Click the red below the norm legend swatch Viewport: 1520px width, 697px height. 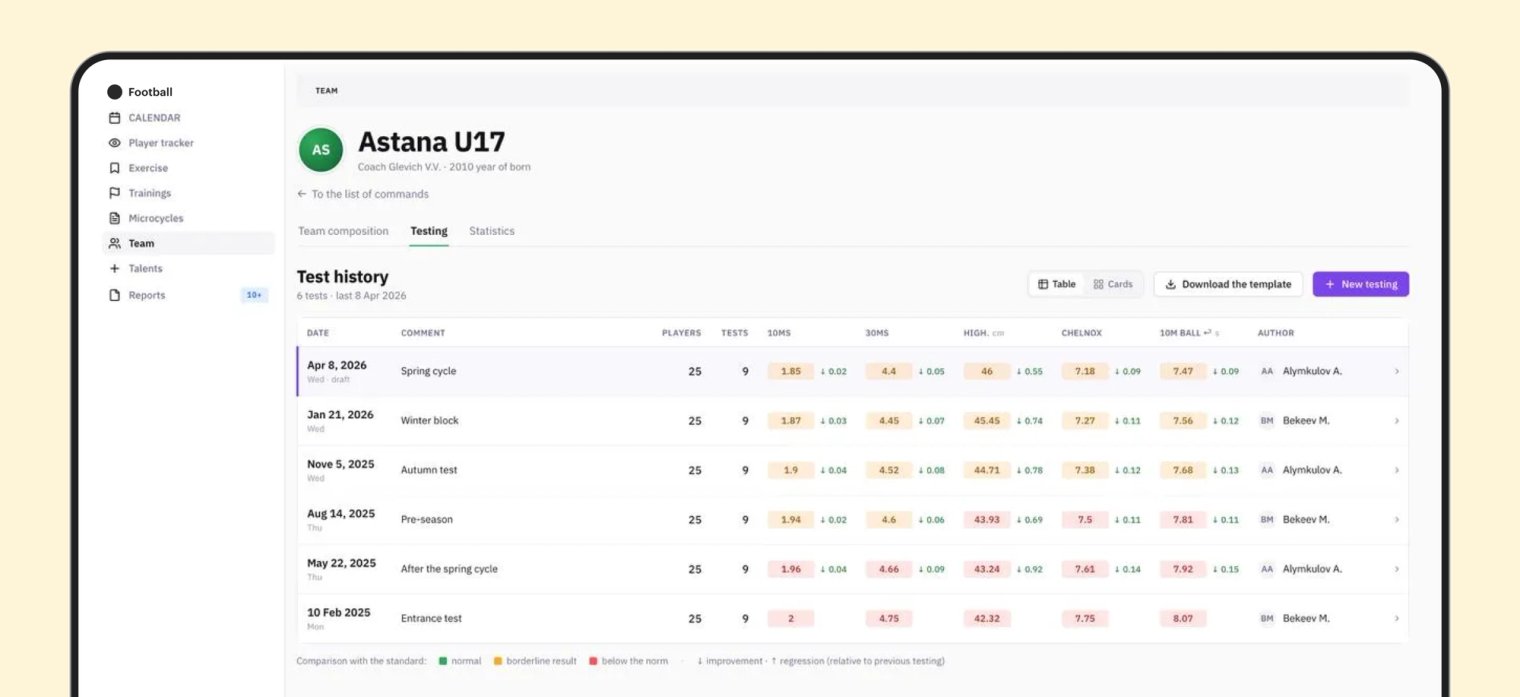pyautogui.click(x=593, y=661)
